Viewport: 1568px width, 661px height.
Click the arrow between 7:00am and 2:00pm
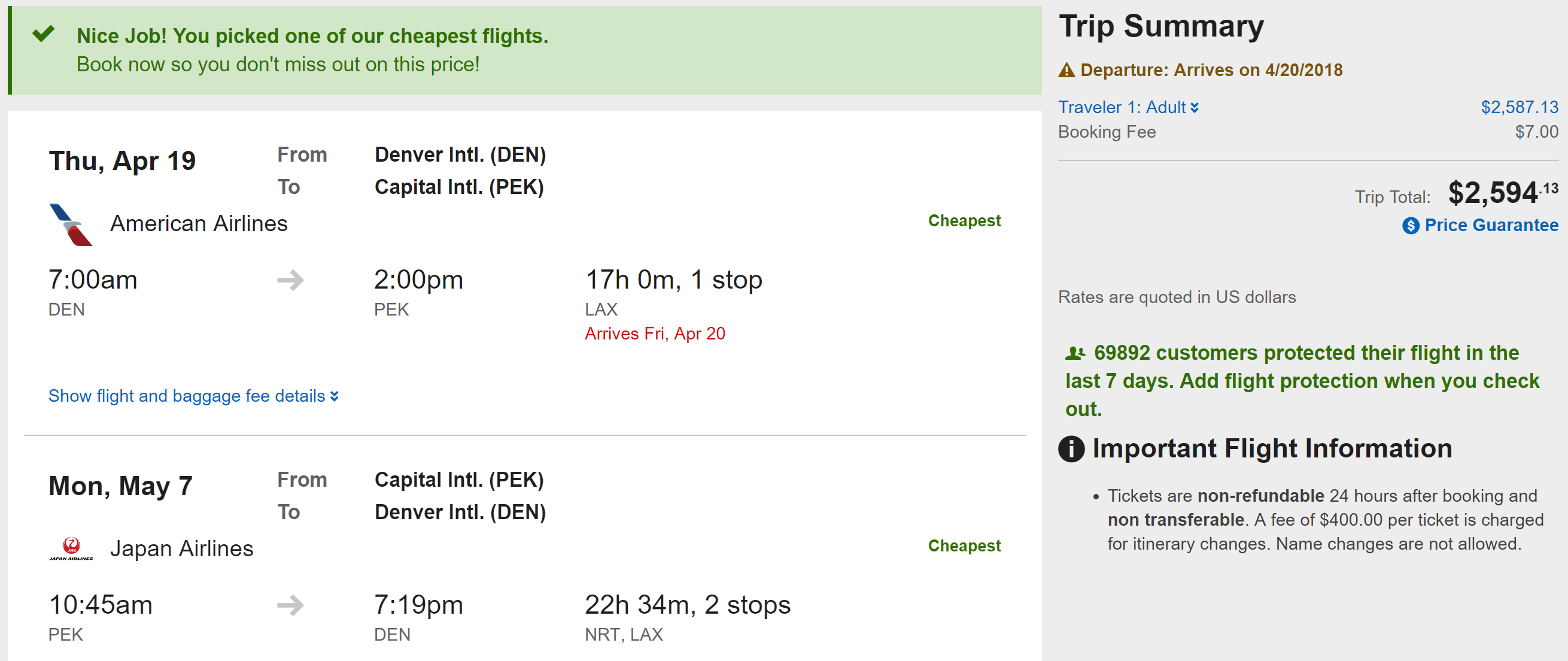tap(290, 280)
